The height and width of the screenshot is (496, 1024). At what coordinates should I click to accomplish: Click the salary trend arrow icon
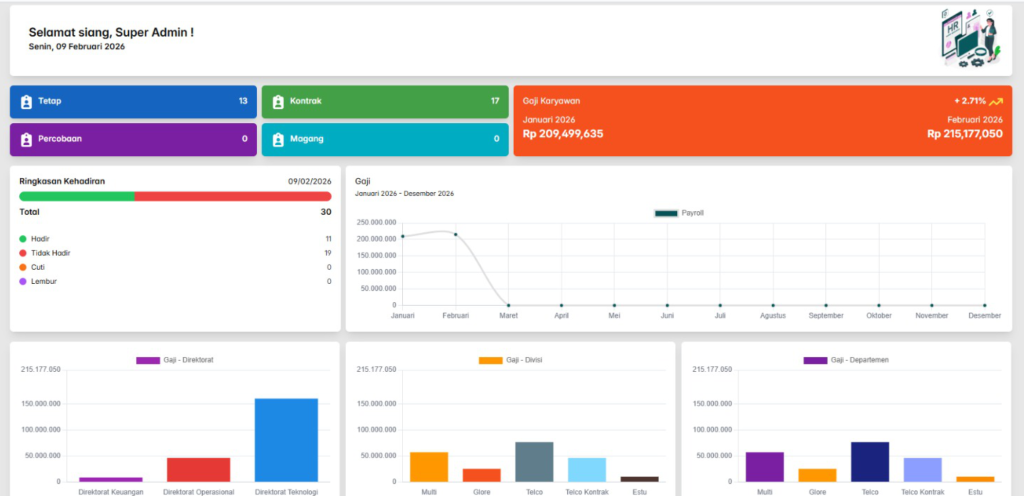[x=996, y=101]
